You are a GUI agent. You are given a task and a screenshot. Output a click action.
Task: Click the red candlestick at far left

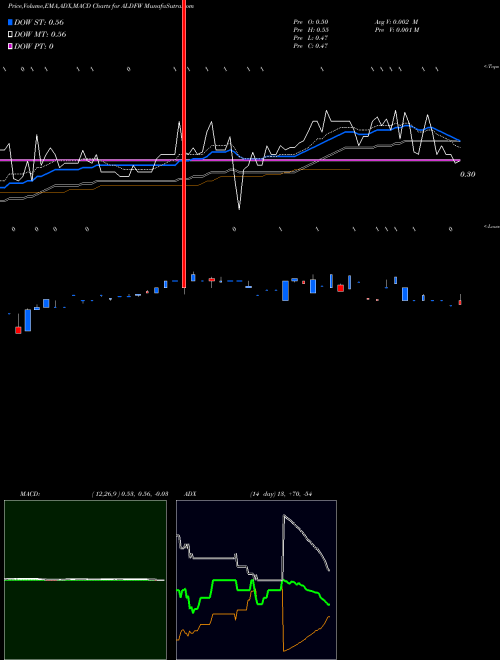[18, 330]
